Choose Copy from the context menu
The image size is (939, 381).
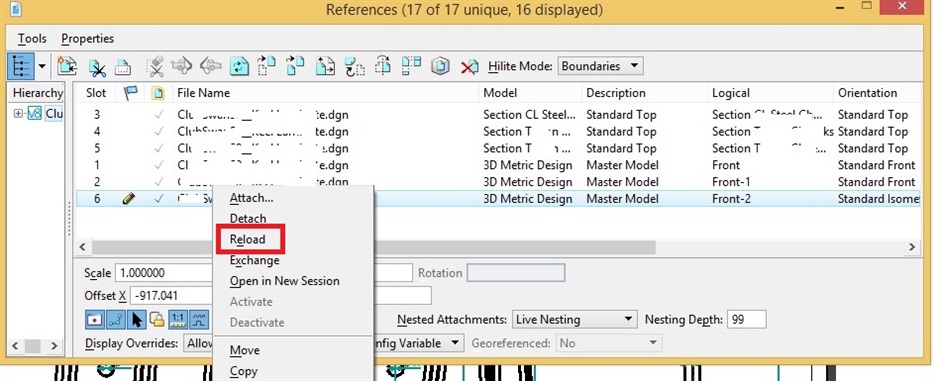pyautogui.click(x=244, y=371)
